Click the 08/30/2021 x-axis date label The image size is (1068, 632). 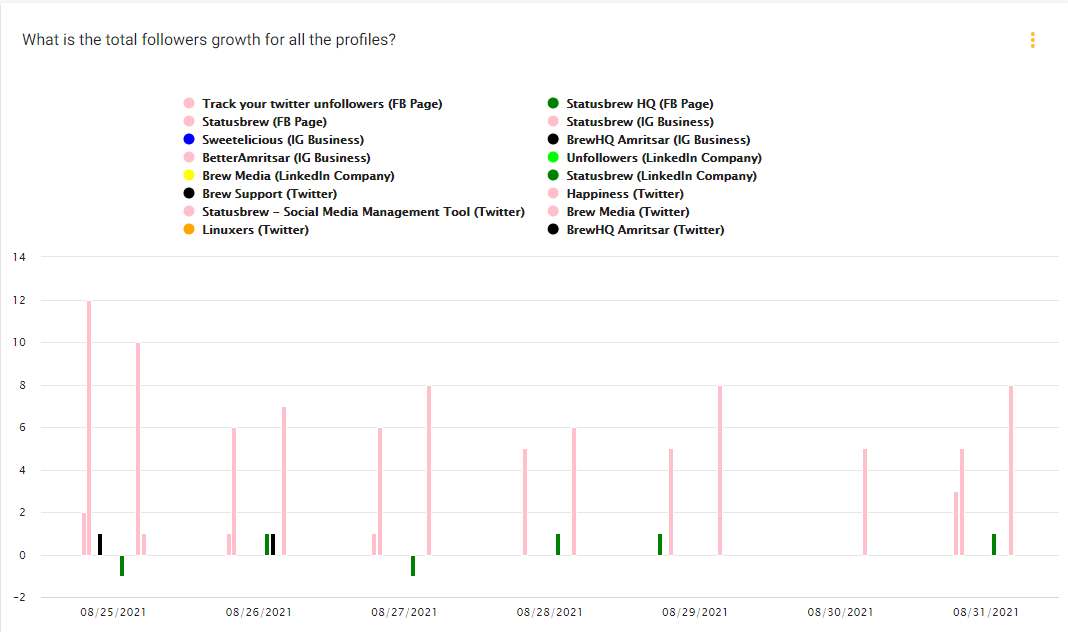840,613
